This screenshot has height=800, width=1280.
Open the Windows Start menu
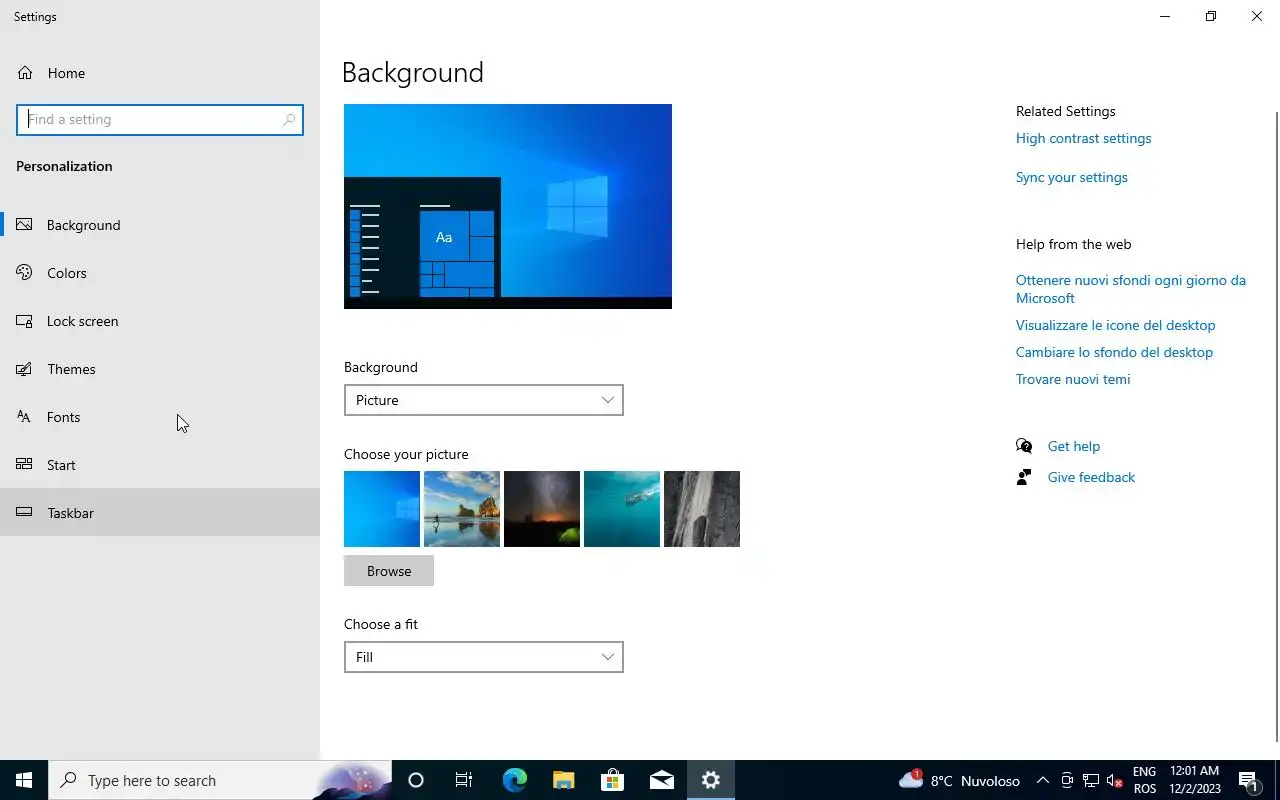(24, 780)
